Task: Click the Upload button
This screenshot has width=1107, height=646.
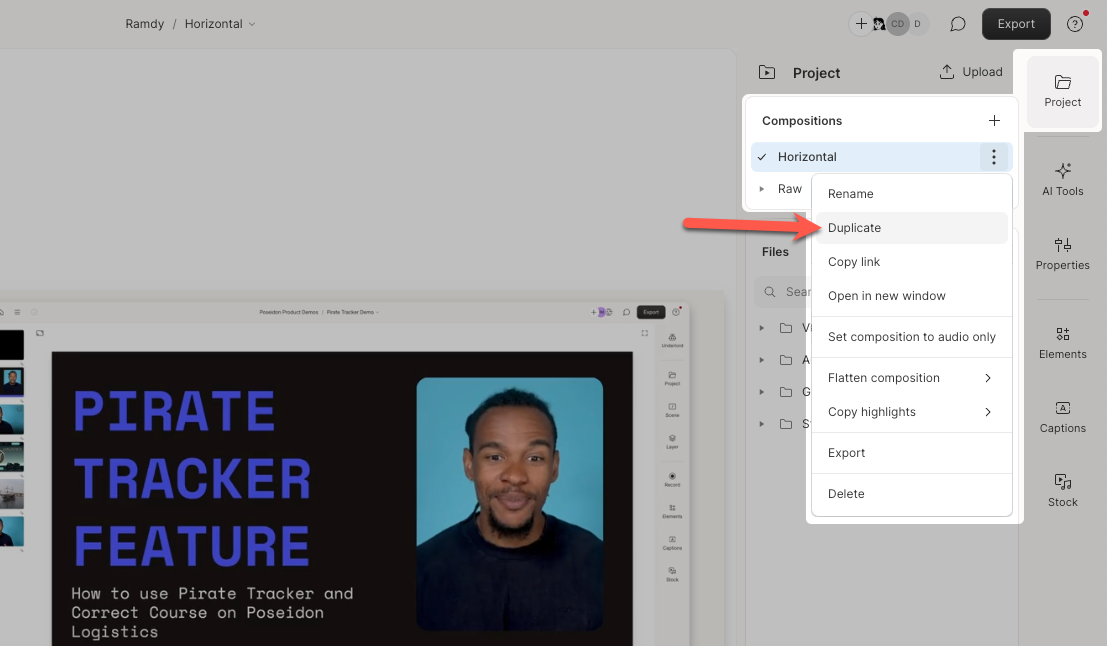Action: tap(970, 71)
